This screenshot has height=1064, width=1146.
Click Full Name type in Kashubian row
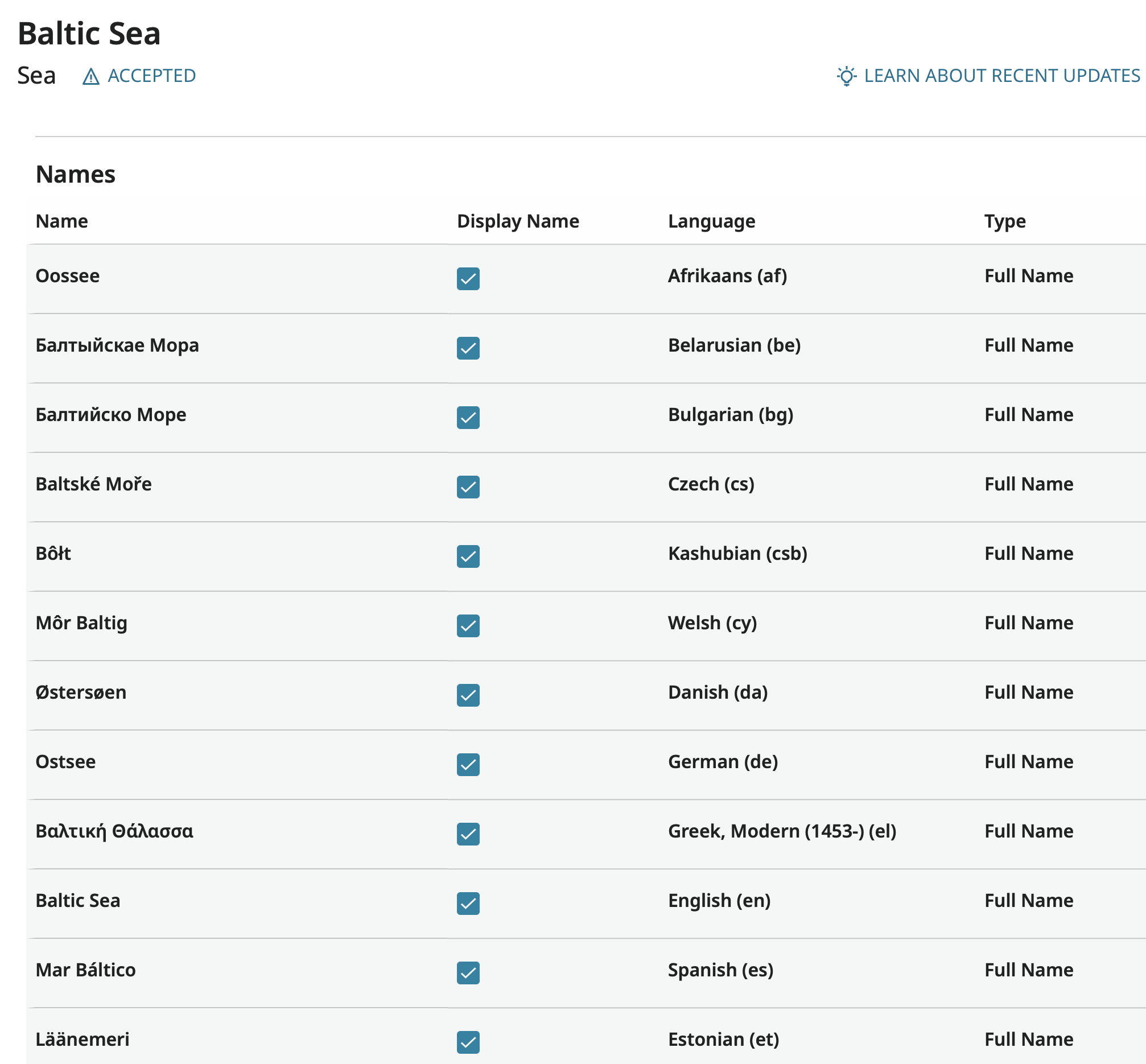point(1029,553)
